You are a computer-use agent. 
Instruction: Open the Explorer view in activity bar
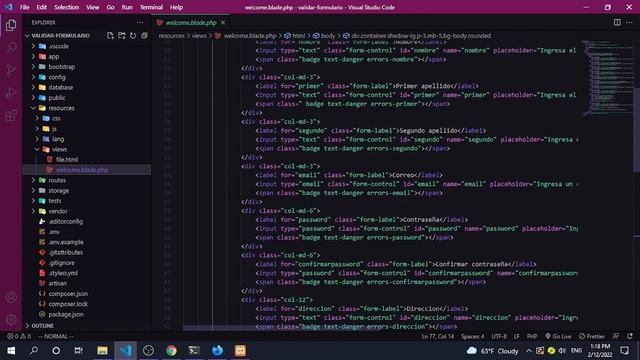pos(11,25)
